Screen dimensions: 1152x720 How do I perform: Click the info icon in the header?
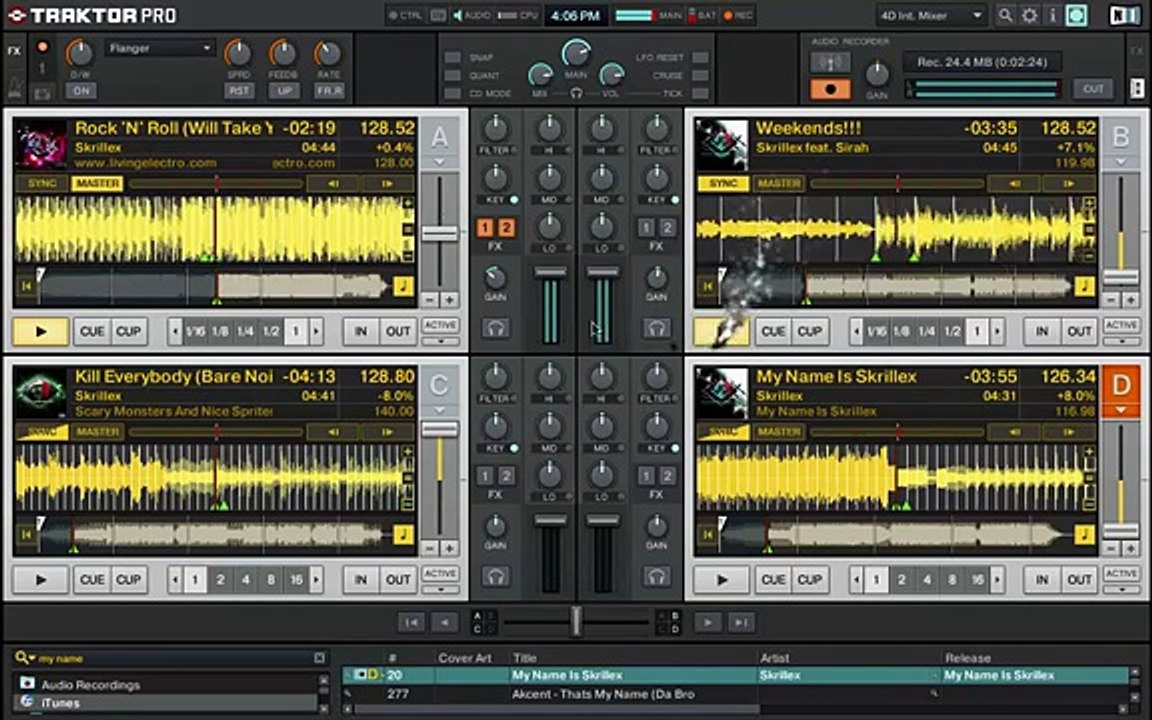(1052, 15)
